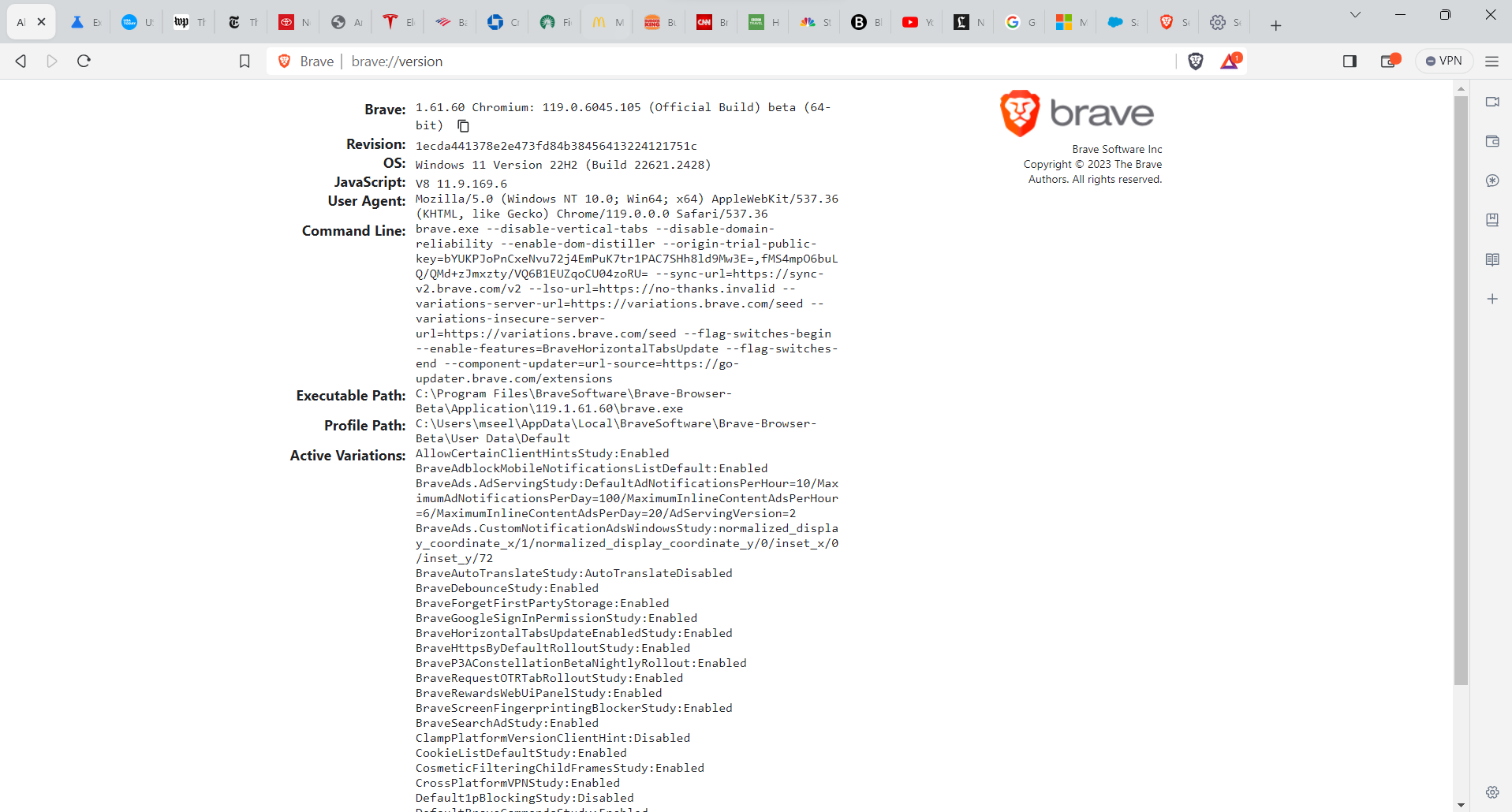1512x812 pixels.
Task: Click the VPN button
Action: 1443,61
